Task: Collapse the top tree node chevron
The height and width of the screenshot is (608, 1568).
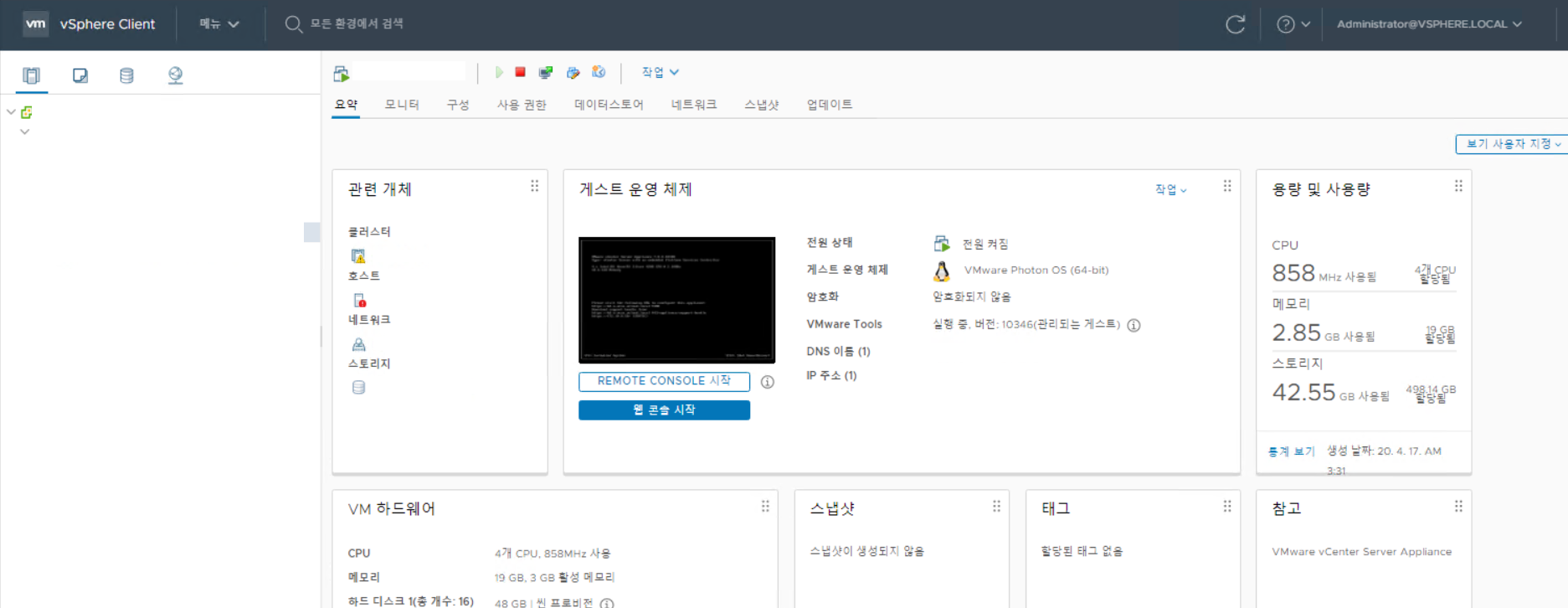Action: pos(11,111)
